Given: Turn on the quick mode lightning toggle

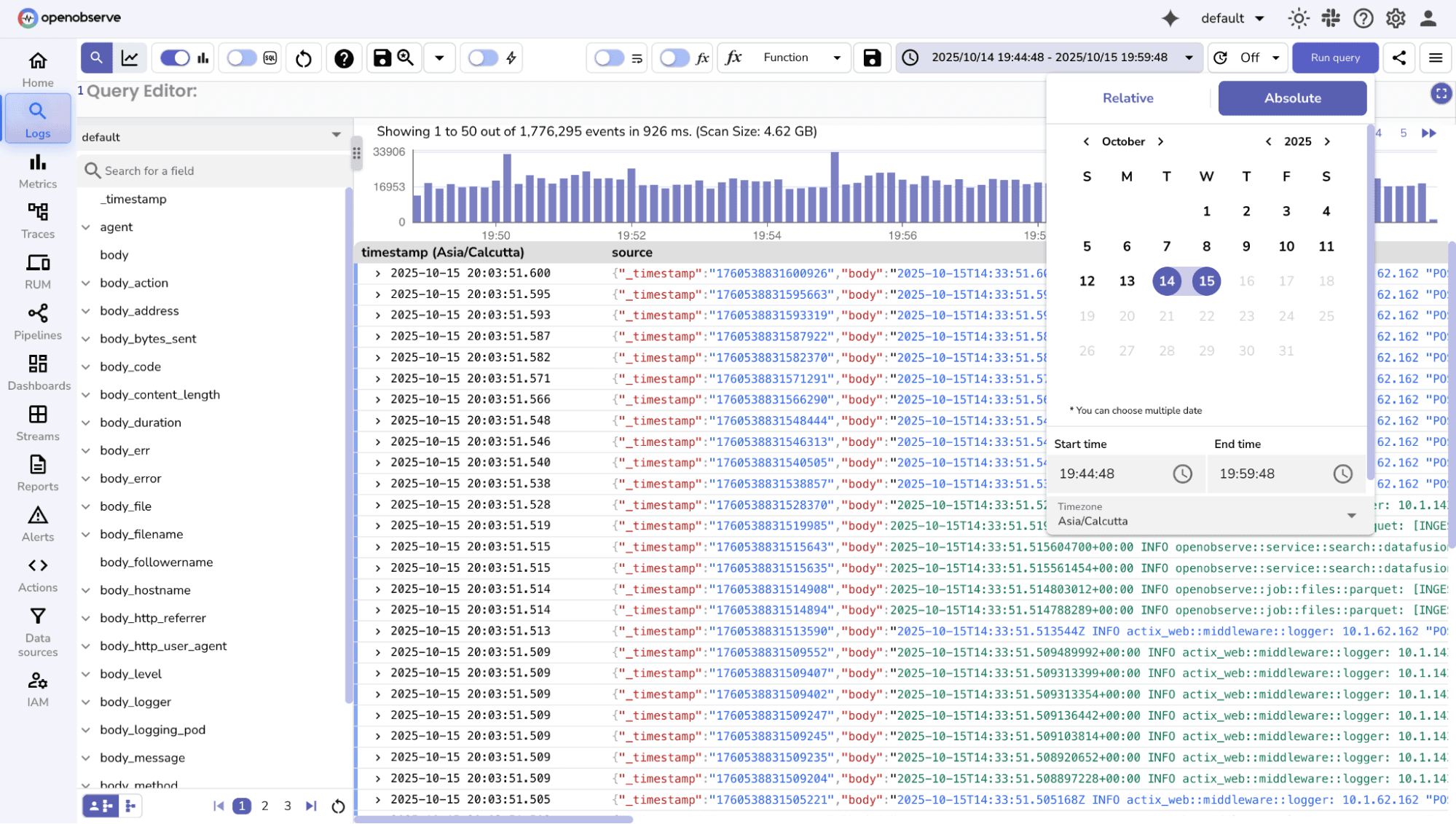Looking at the screenshot, I should tap(482, 58).
